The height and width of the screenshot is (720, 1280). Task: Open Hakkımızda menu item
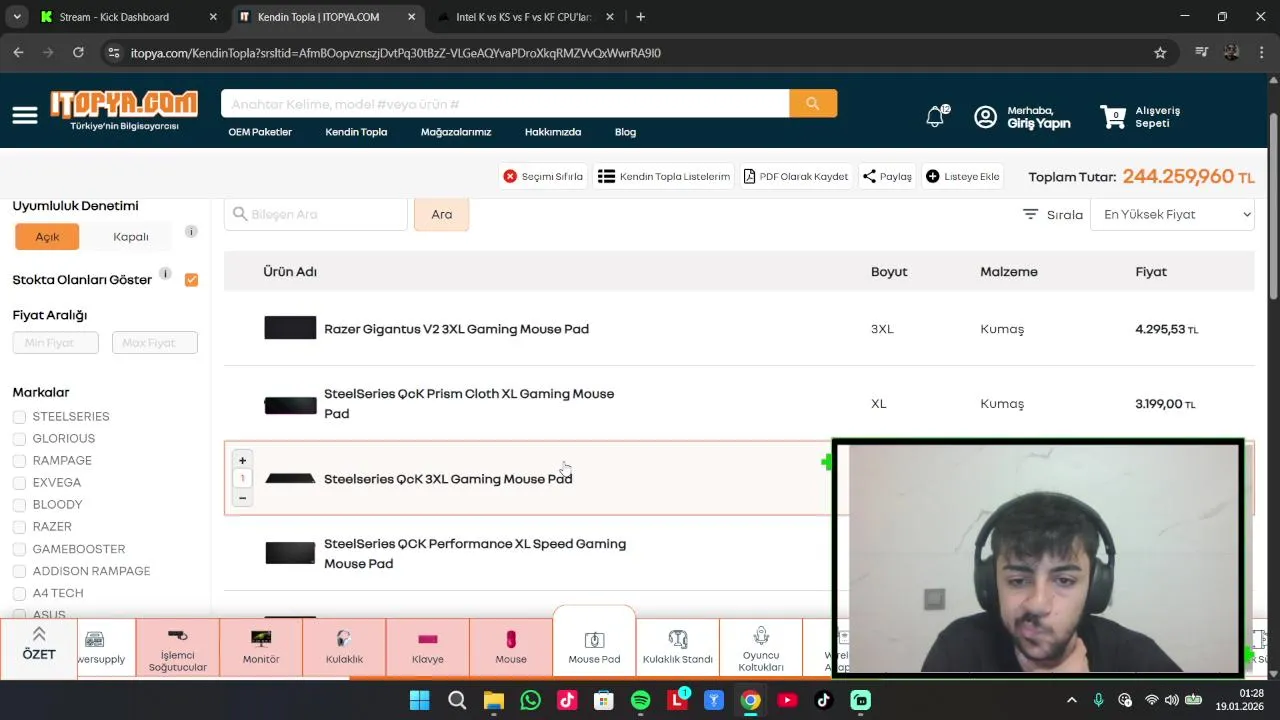coord(553,132)
